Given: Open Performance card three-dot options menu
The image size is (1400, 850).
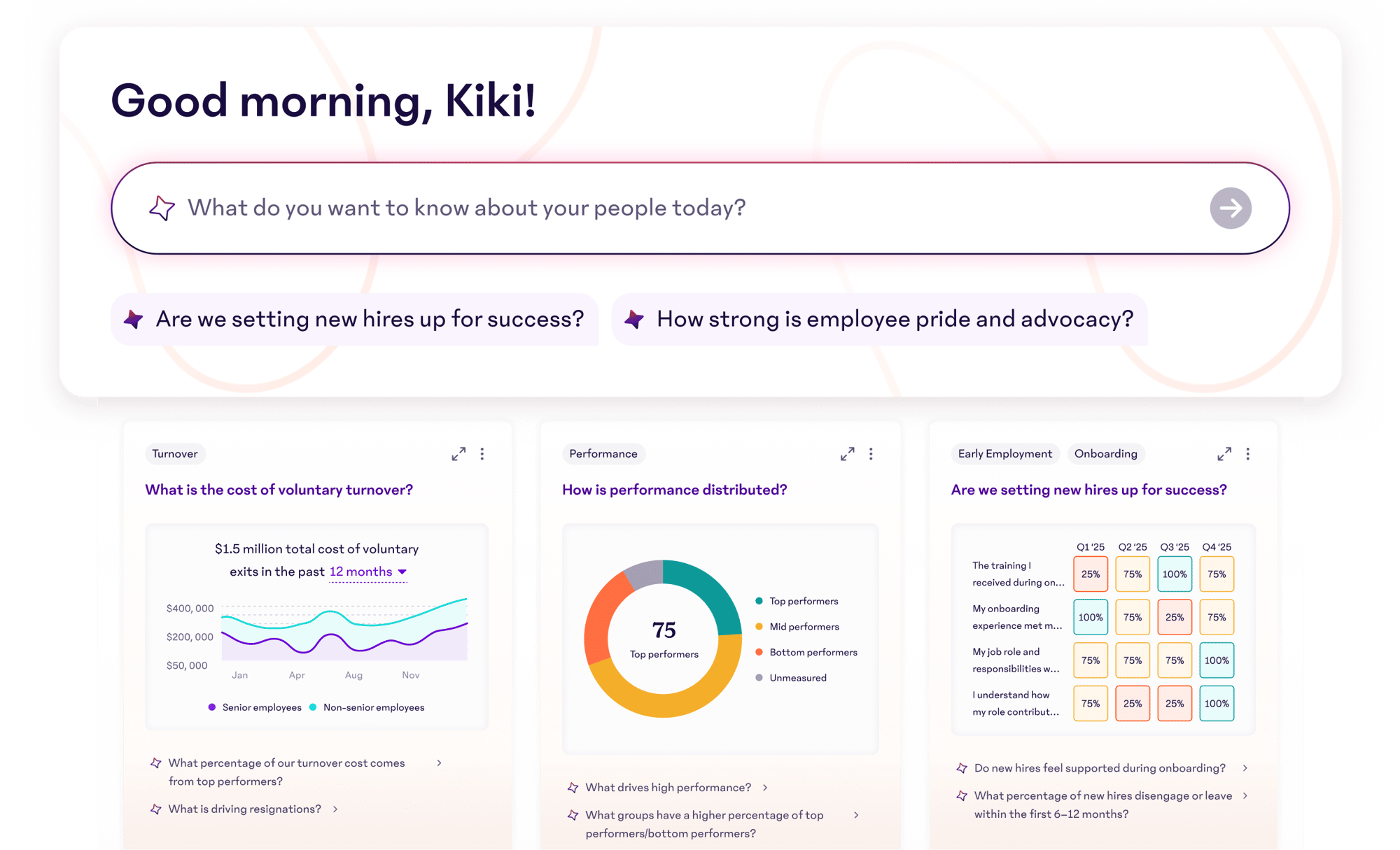Looking at the screenshot, I should point(871,454).
